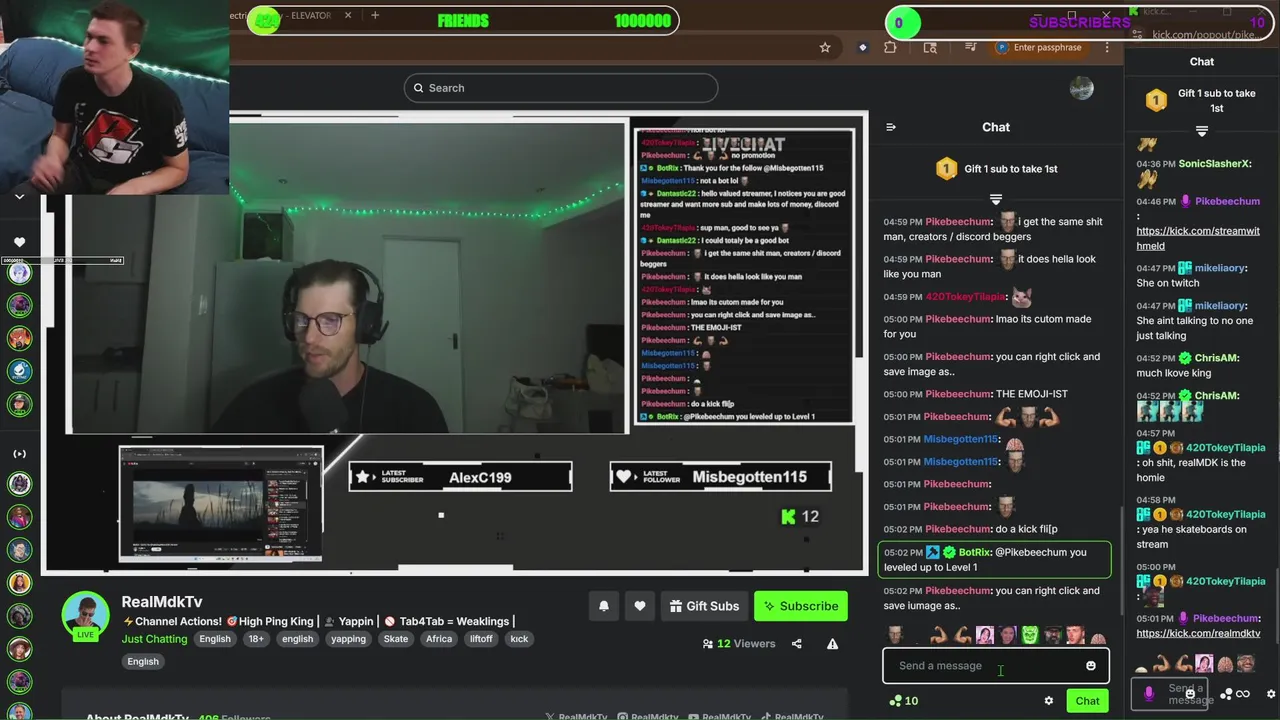
Task: Click the BotRix username in main chat
Action: (975, 552)
